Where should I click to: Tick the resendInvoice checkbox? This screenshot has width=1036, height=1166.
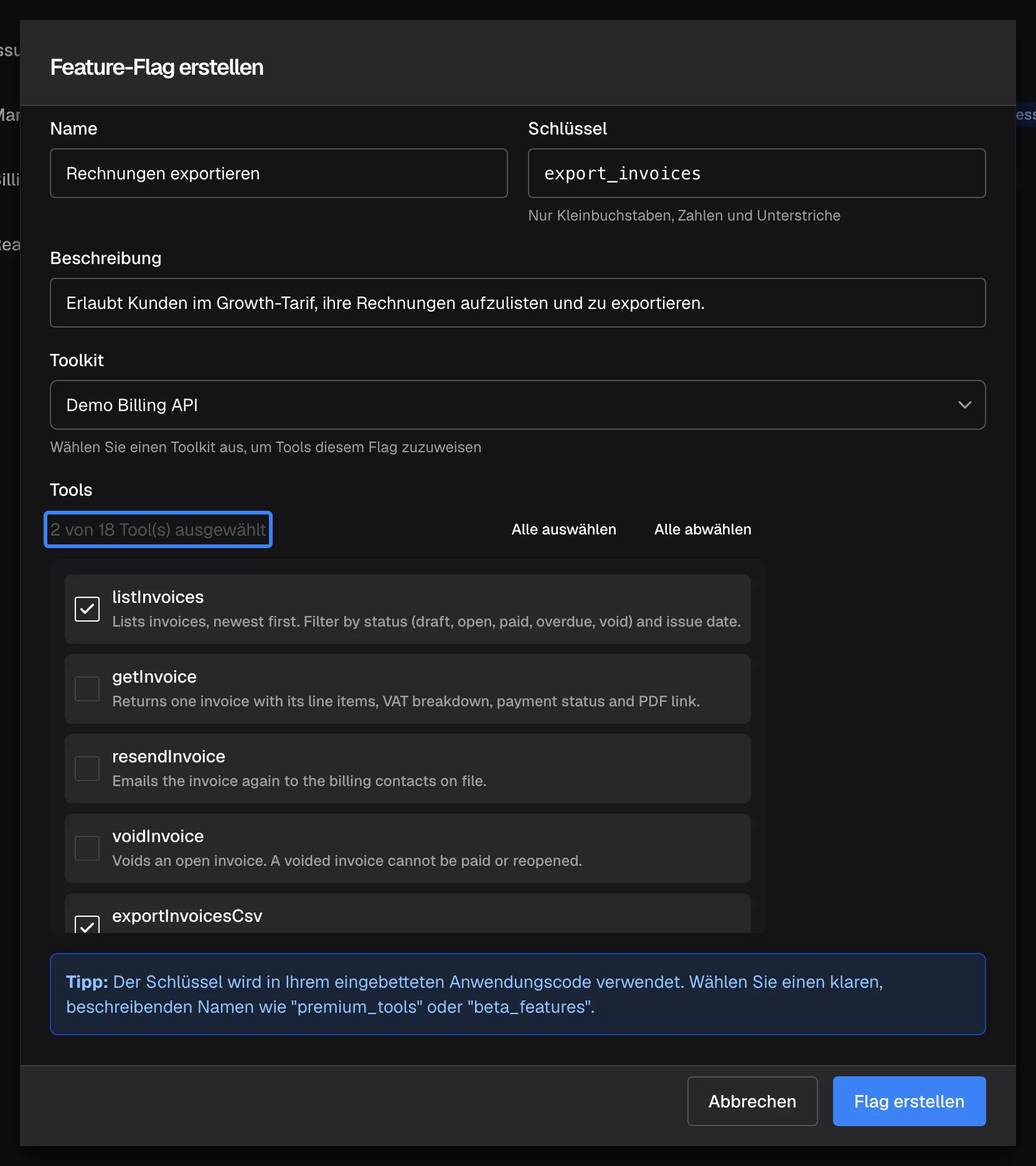pyautogui.click(x=87, y=769)
